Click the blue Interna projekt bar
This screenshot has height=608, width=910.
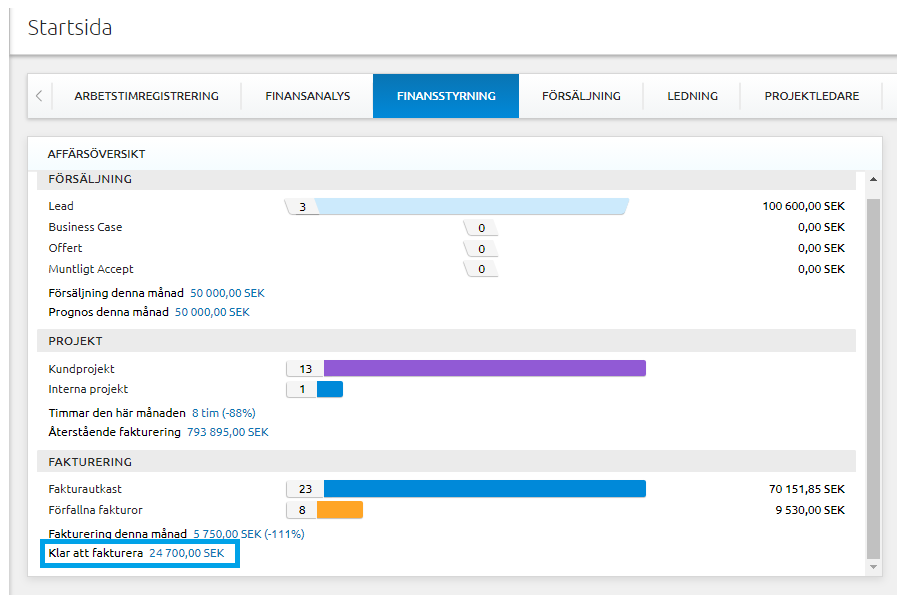coord(330,389)
